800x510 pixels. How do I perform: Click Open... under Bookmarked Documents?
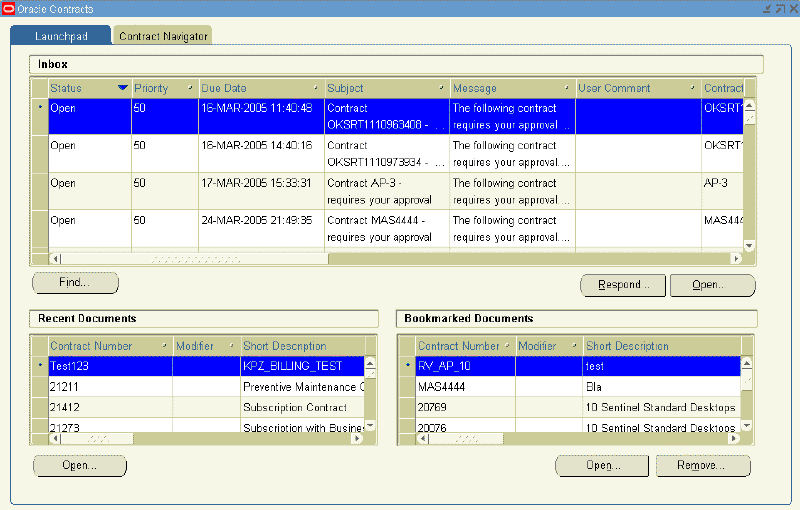click(602, 466)
